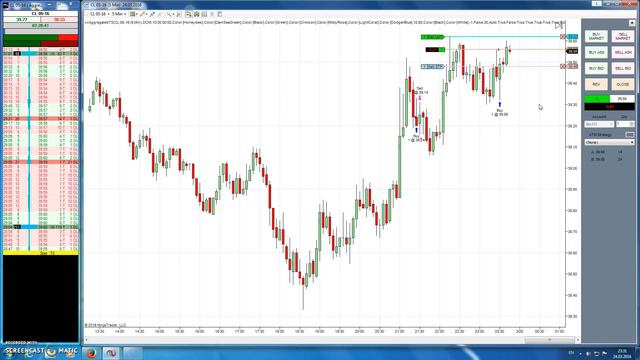Viewport: 640px width, 360px height.
Task: Click the volume icon in system tray
Action: pyautogui.click(x=588, y=353)
